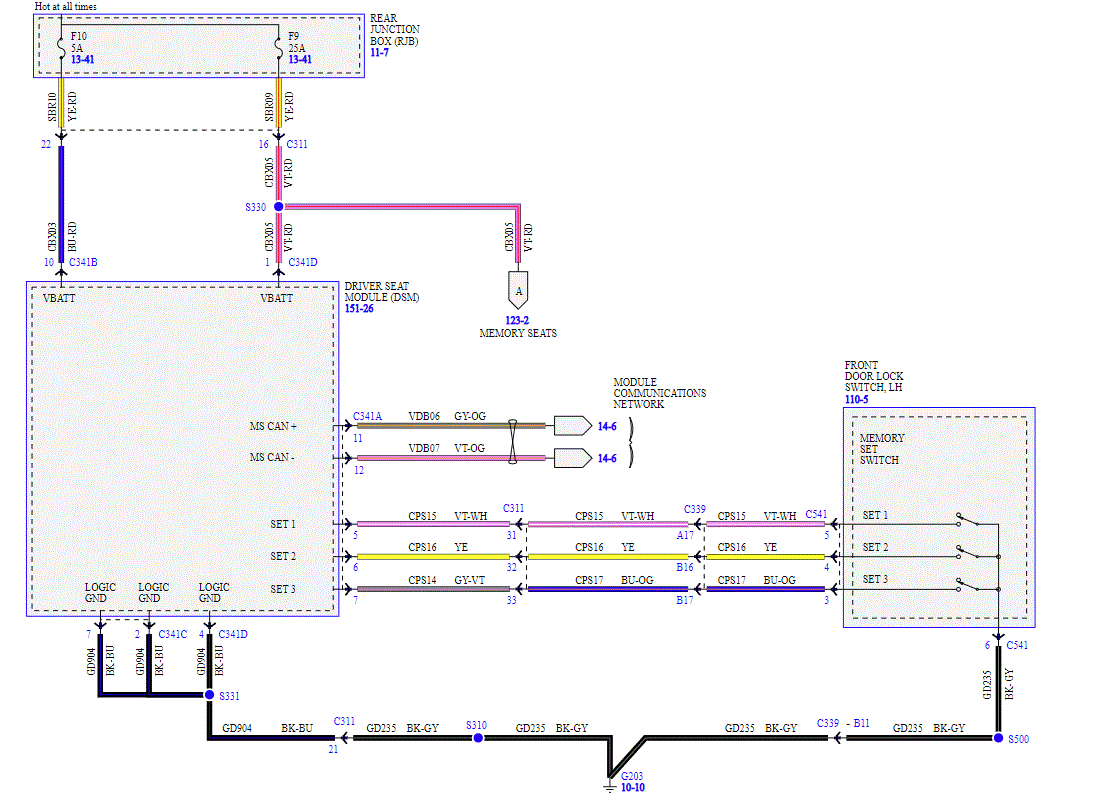1099x796 pixels.
Task: Click the F10 5A fuse symbol
Action: pos(62,47)
